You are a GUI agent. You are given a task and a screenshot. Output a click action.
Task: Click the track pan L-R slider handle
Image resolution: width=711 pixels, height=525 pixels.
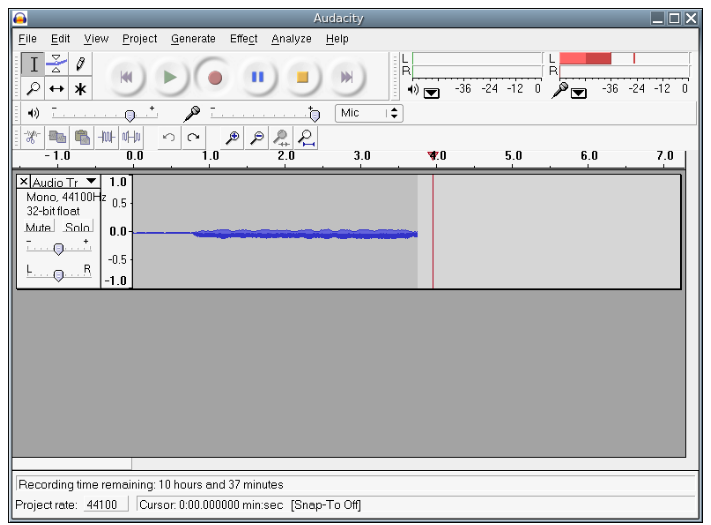point(58,275)
